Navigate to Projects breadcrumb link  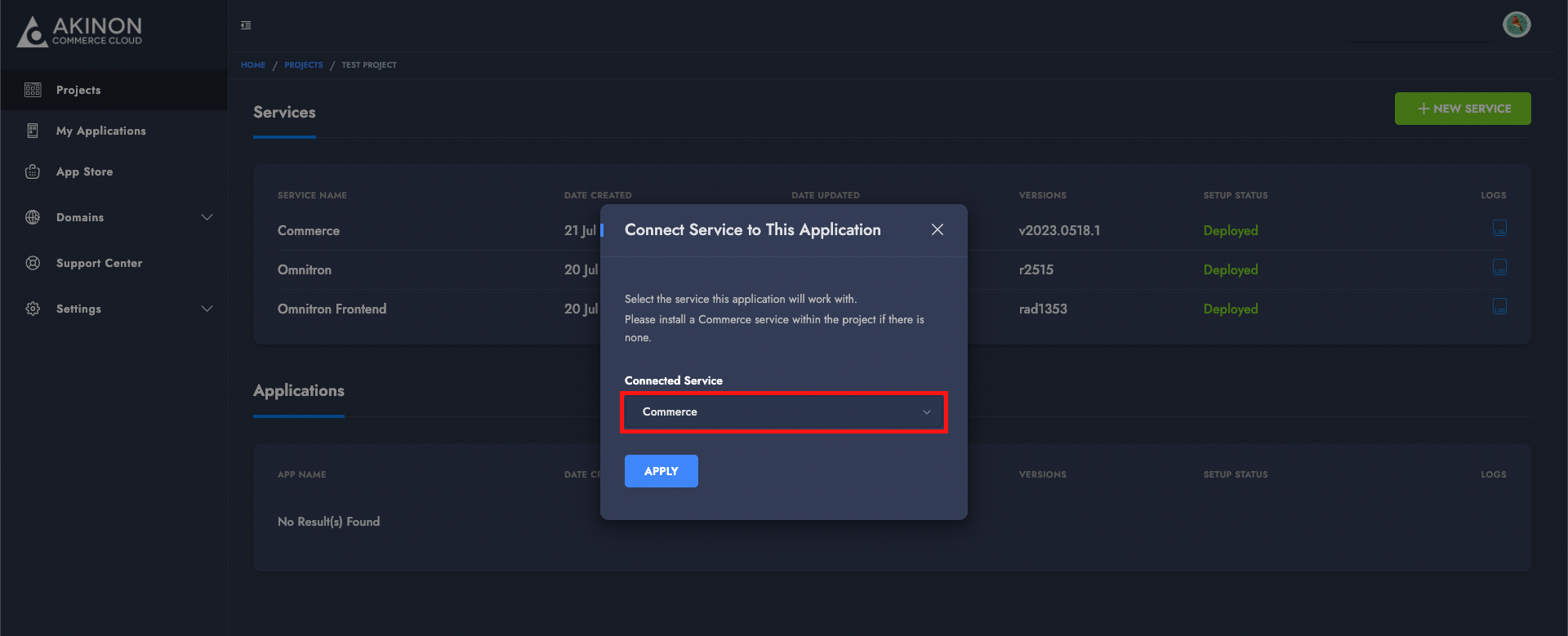pyautogui.click(x=303, y=65)
